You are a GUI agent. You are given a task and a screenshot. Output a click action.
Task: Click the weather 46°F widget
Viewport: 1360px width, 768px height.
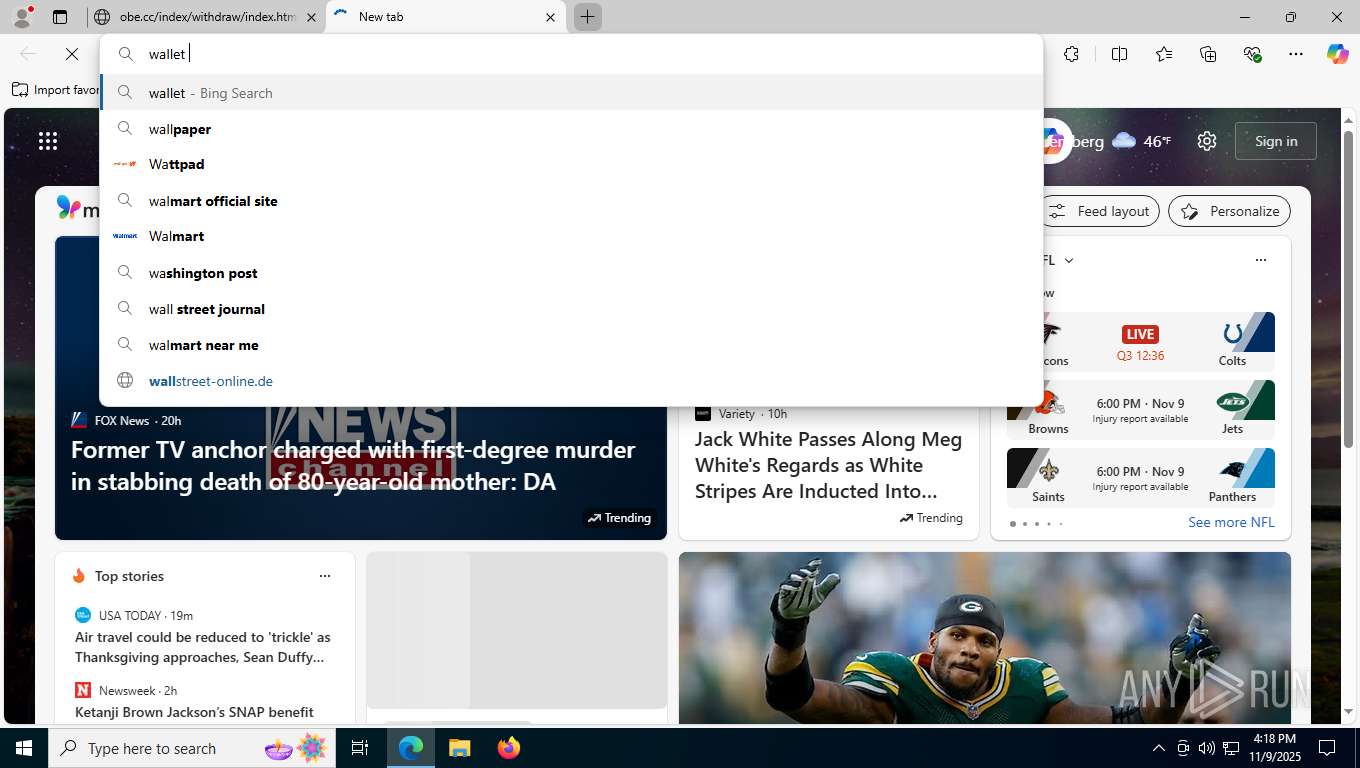pyautogui.click(x=1141, y=141)
